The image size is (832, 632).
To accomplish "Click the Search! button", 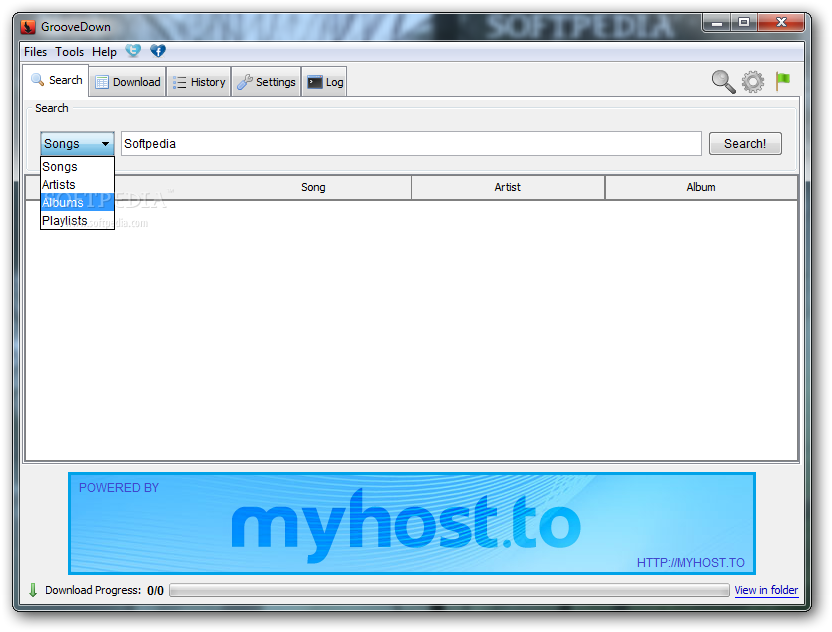I will coord(745,144).
